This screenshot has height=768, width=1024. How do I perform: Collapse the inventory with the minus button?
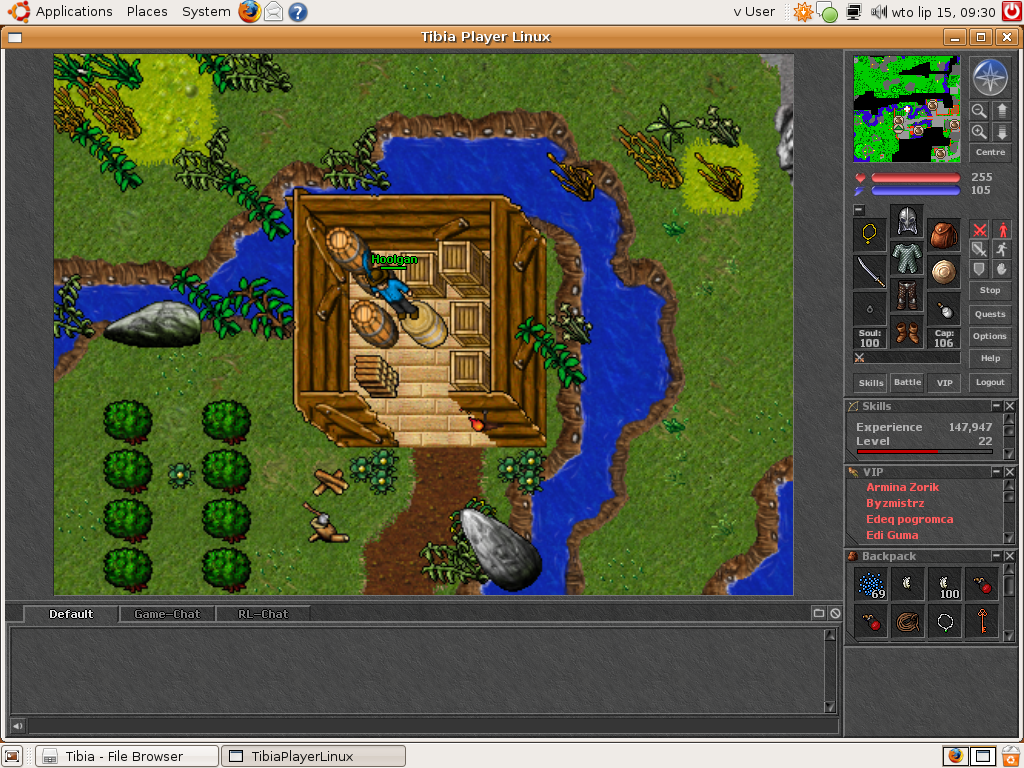tap(859, 210)
